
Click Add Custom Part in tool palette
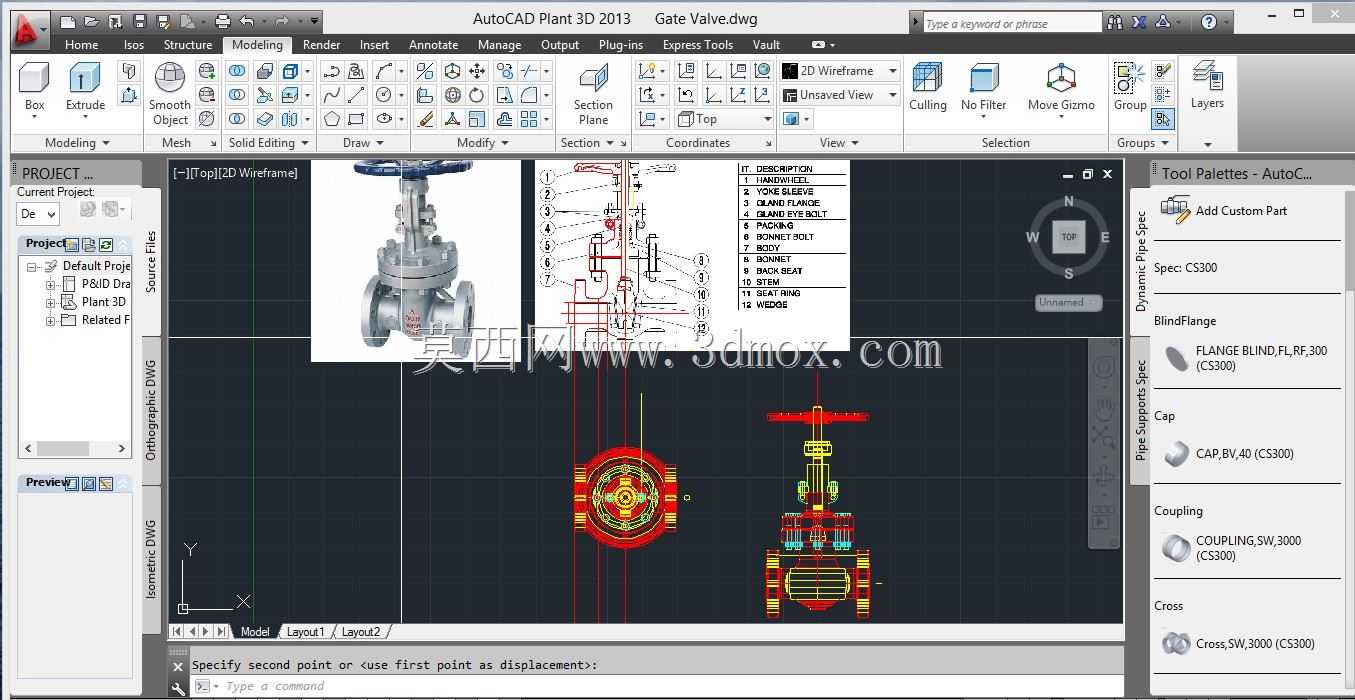point(1224,210)
